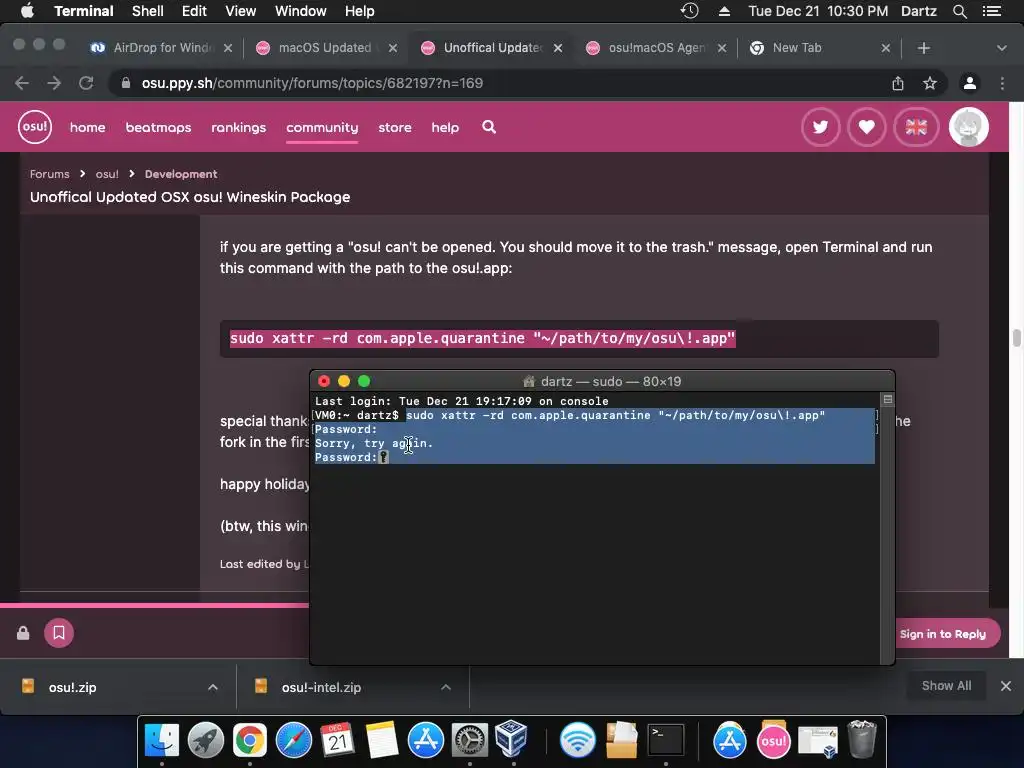Open the Apple menu
1024x768 pixels.
point(27,11)
